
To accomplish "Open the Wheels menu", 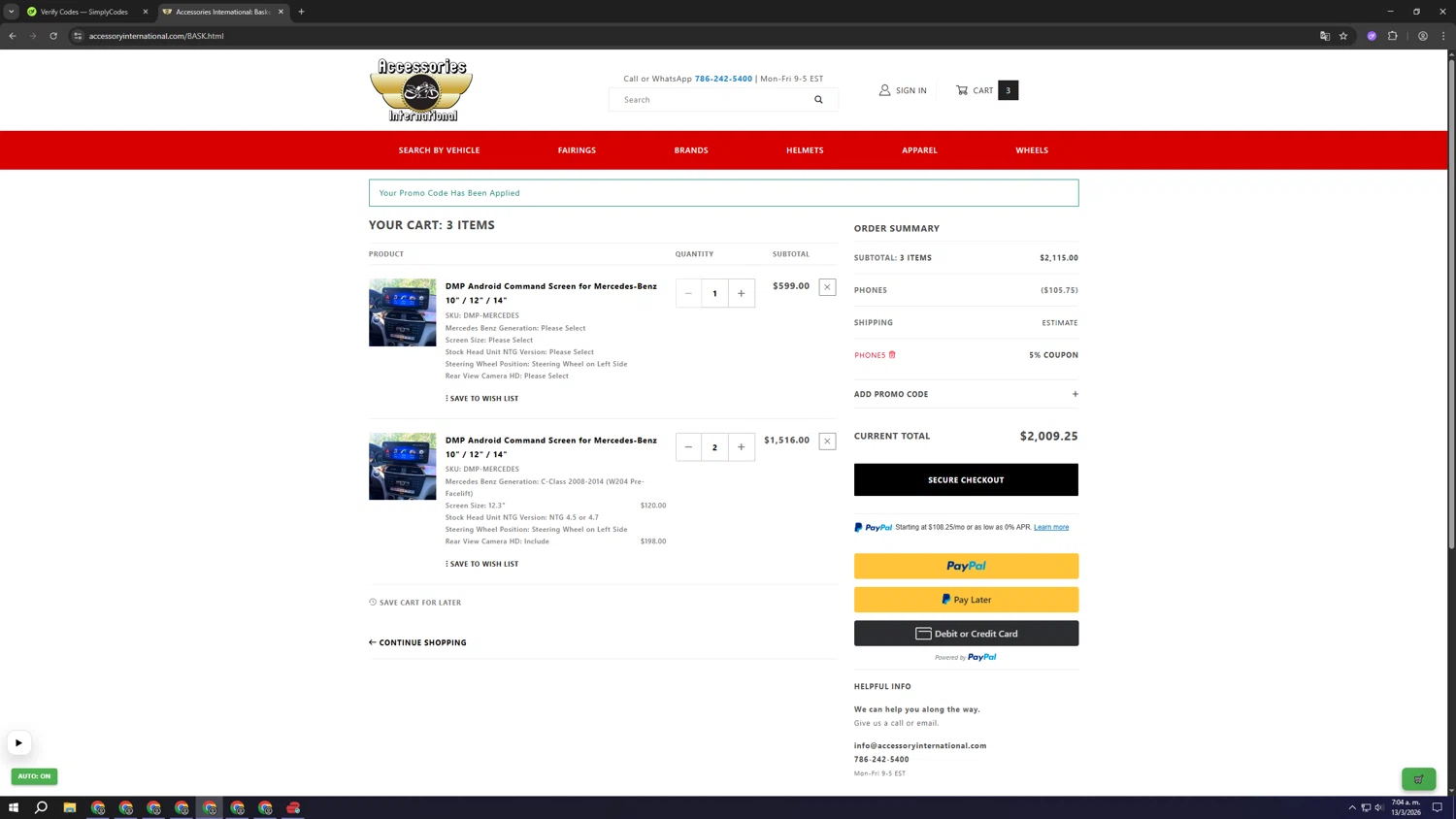I will point(1032,150).
